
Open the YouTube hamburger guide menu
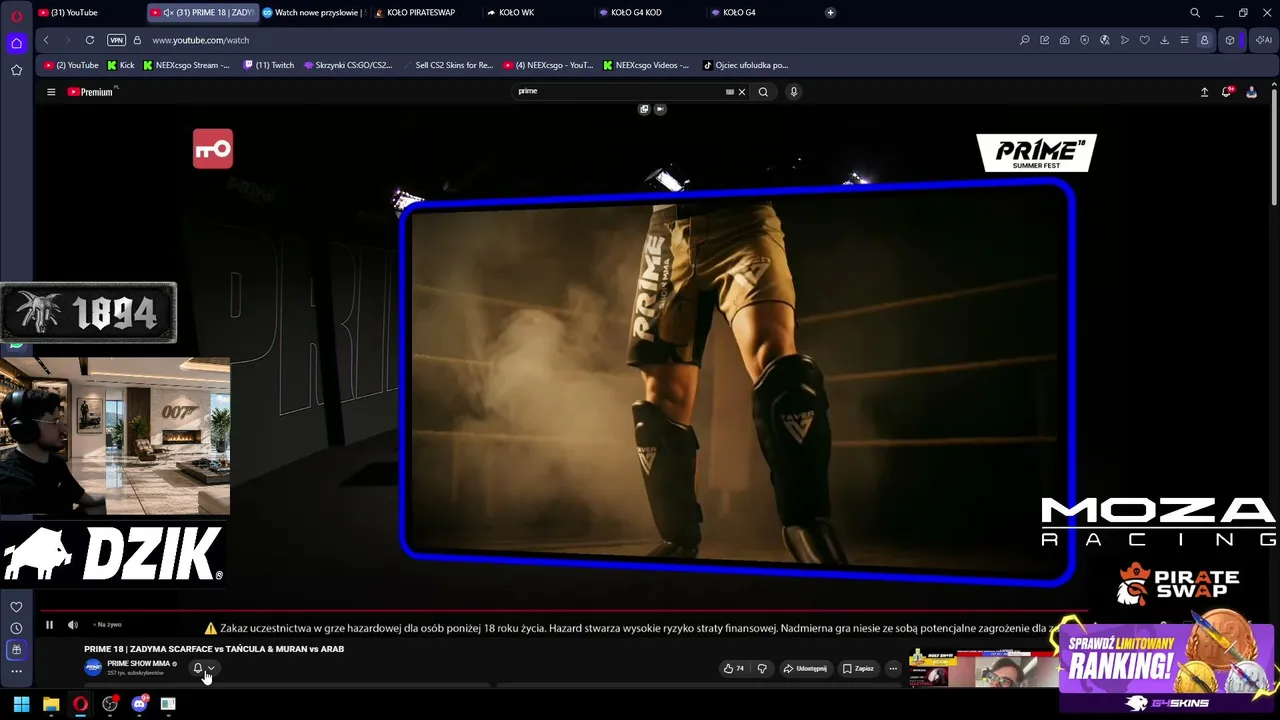pos(51,92)
